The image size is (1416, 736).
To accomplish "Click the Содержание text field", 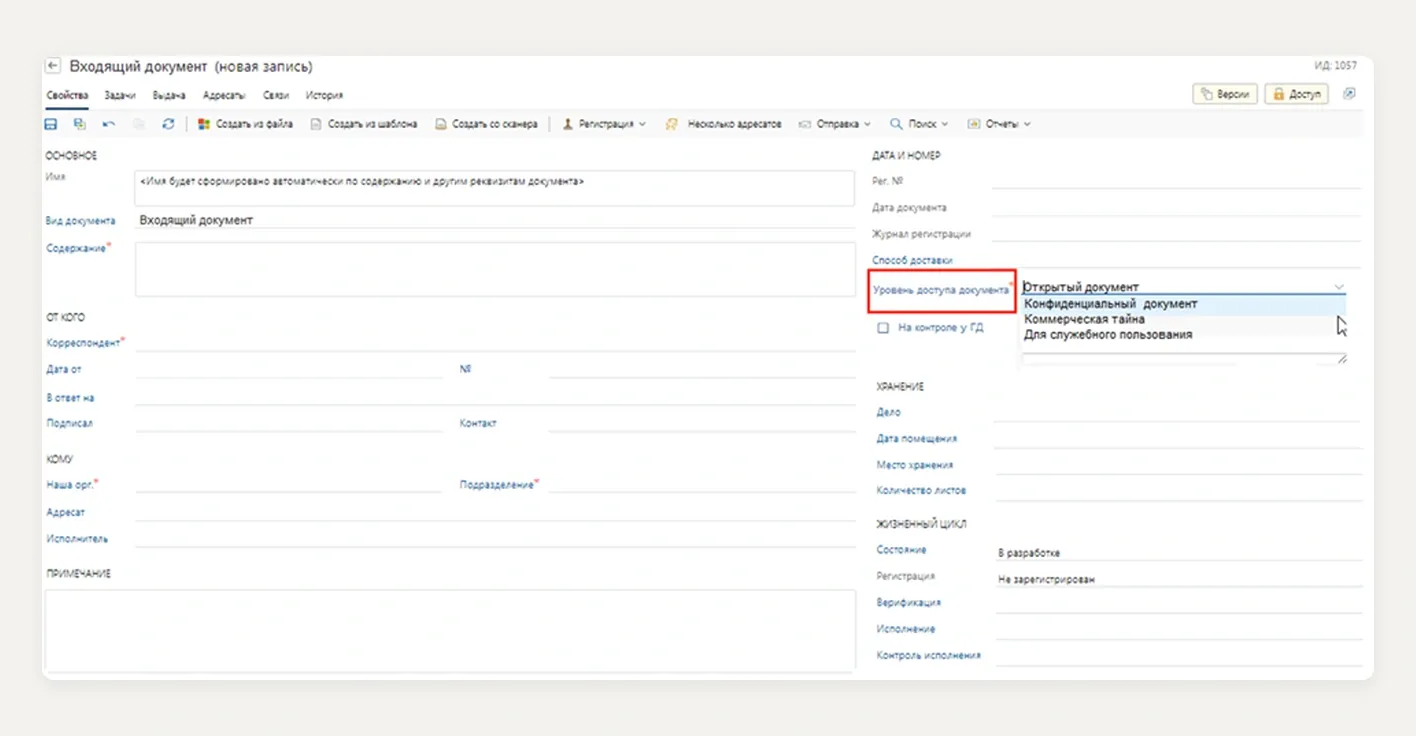I will (x=495, y=269).
